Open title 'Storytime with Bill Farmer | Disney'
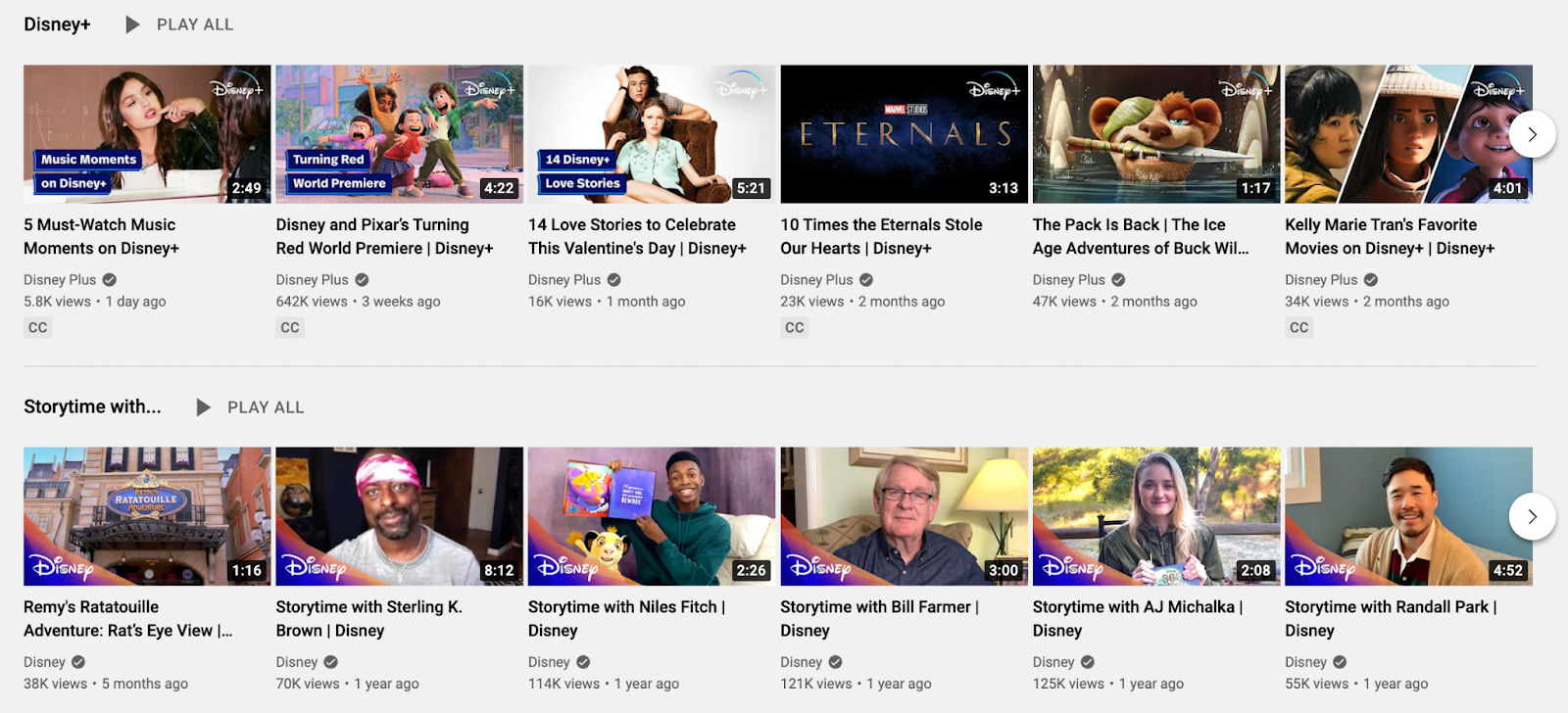Screen dimensions: 1568x713 (x=879, y=619)
